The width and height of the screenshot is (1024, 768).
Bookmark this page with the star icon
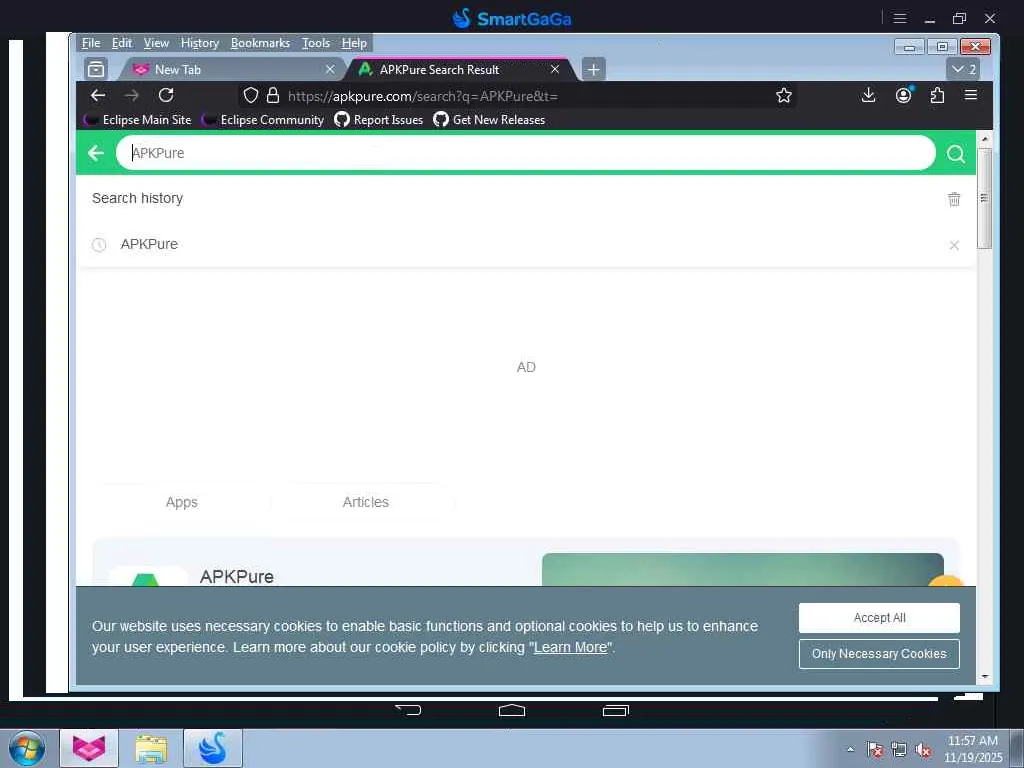784,96
